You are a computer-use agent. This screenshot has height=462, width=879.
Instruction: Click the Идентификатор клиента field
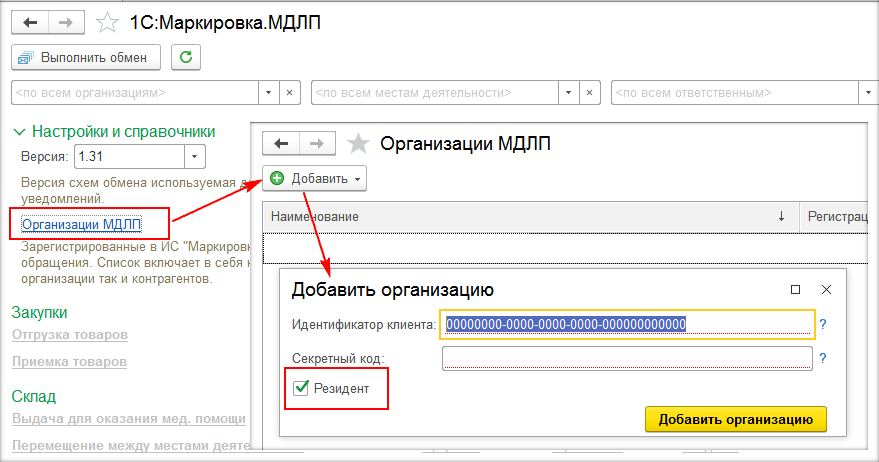[x=627, y=324]
